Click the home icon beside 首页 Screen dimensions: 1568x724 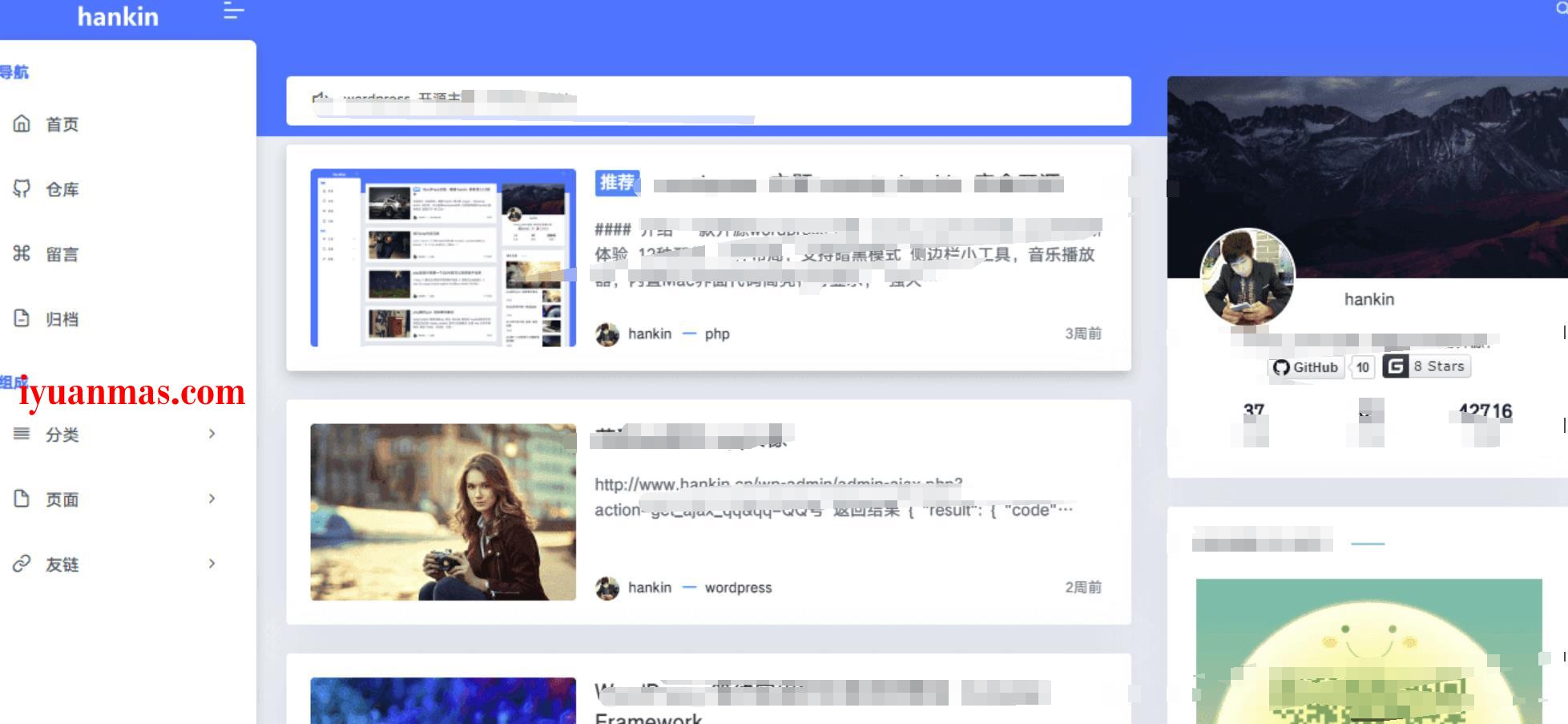coord(22,123)
